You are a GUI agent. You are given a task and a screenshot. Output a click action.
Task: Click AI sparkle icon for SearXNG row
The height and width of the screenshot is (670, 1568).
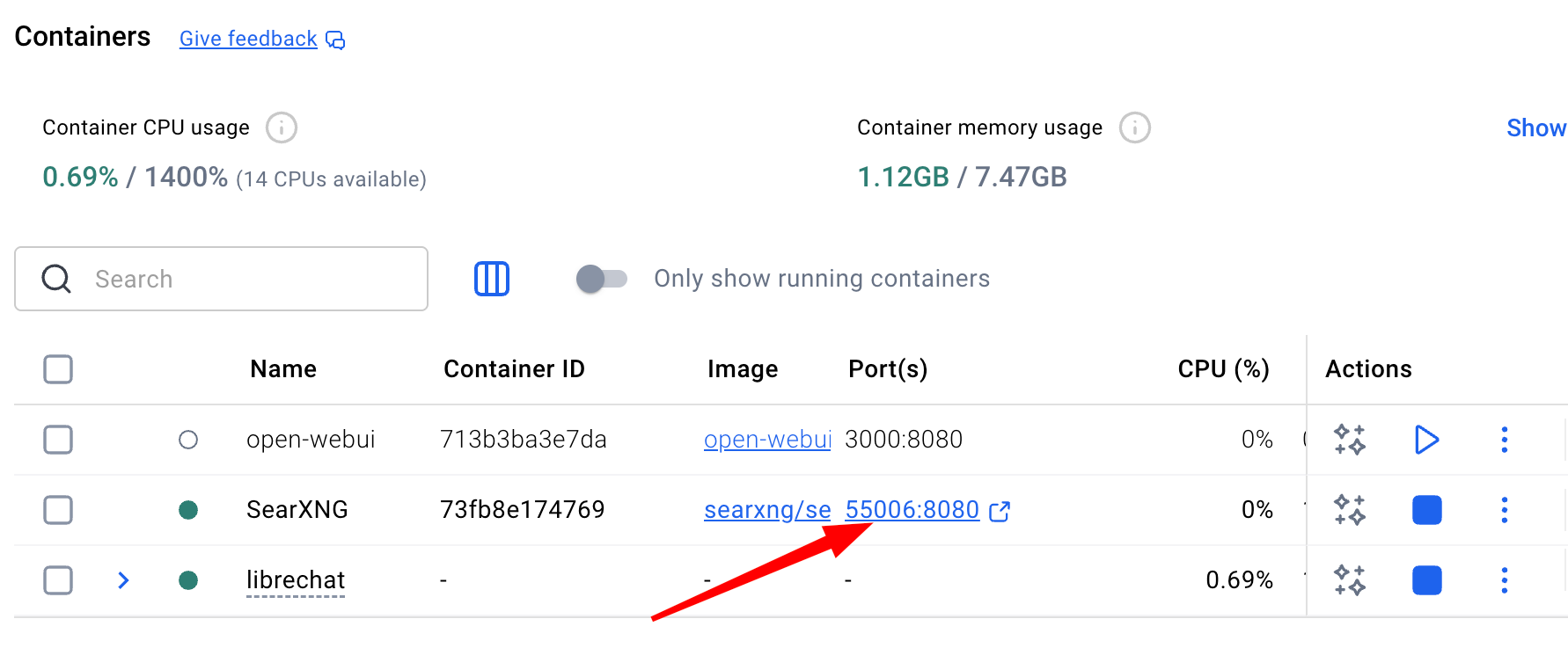[x=1349, y=510]
